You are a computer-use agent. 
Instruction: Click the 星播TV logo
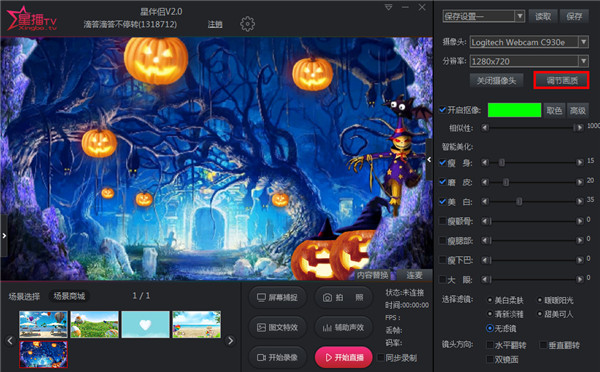pyautogui.click(x=32, y=18)
